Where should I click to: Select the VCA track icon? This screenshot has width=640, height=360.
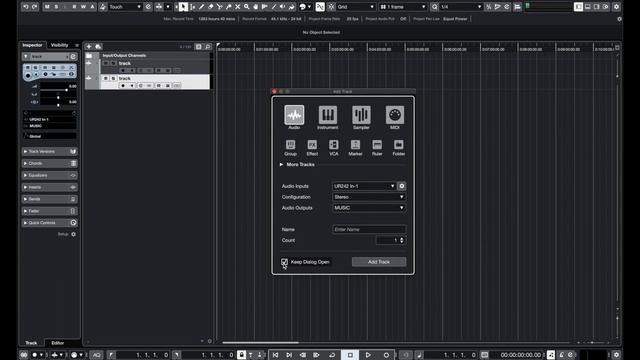coord(333,145)
